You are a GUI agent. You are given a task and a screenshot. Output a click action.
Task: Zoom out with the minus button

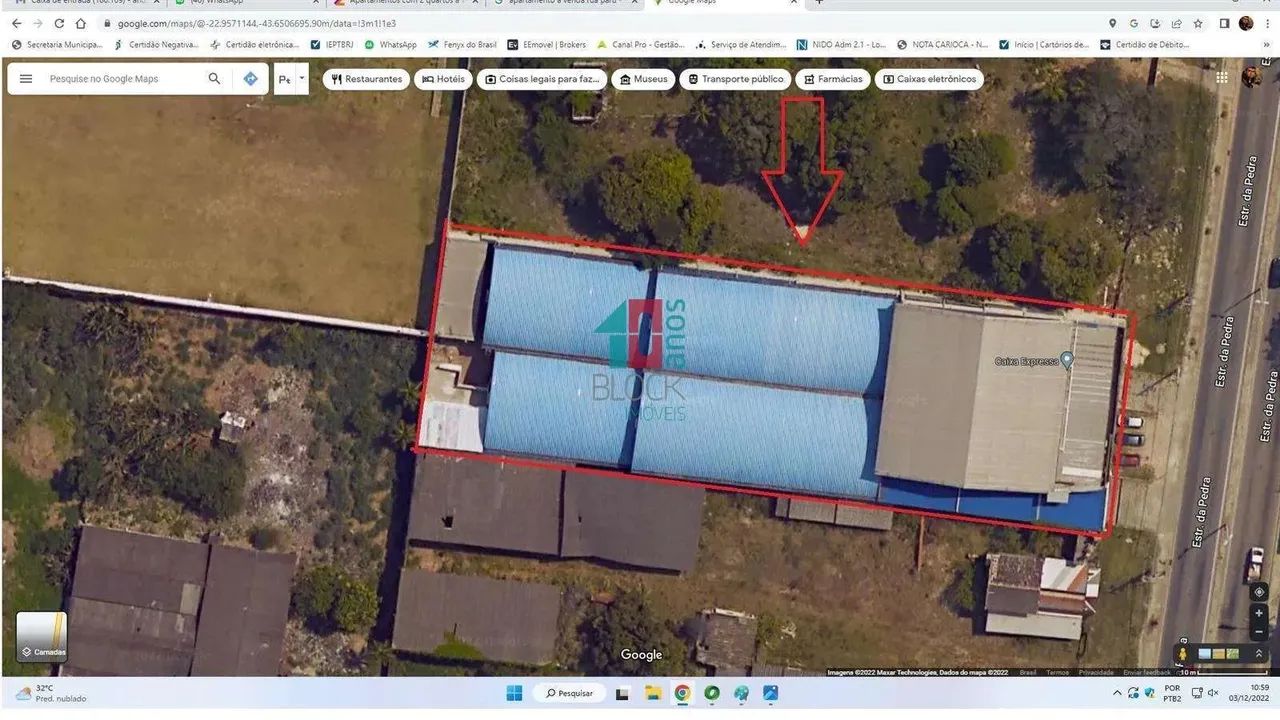click(x=1259, y=633)
